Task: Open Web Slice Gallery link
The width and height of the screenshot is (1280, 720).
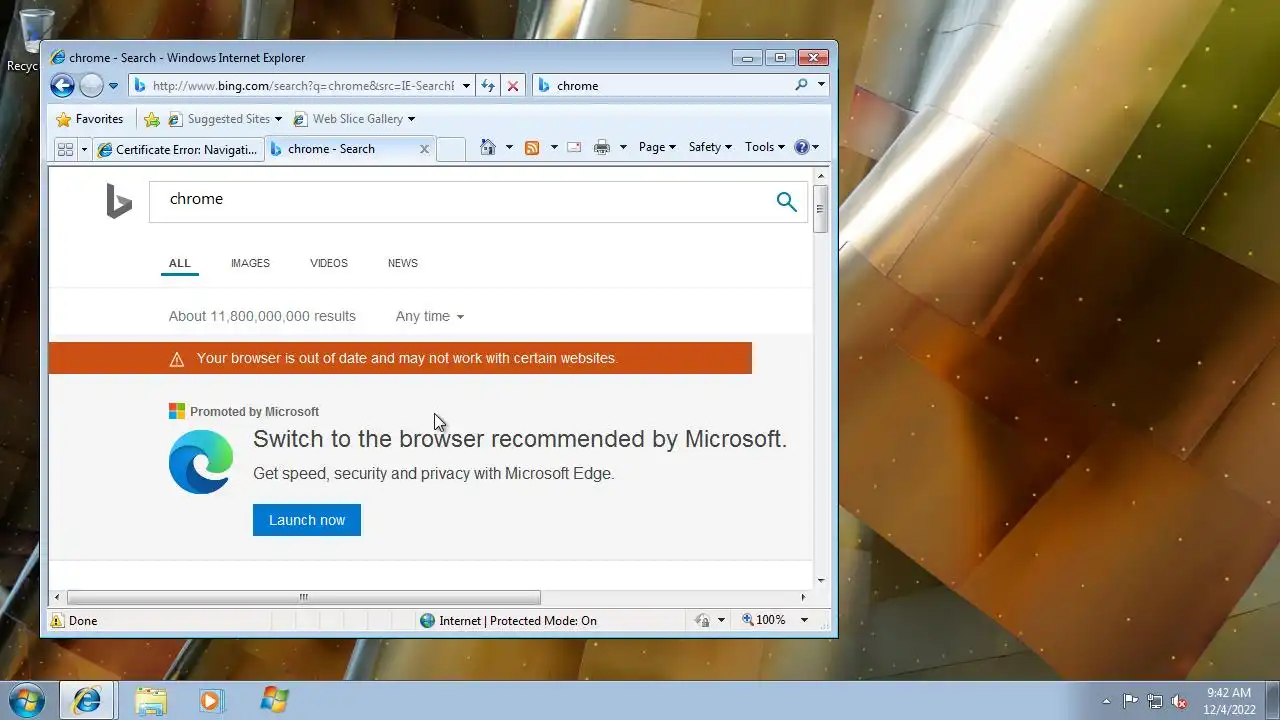Action: (353, 119)
